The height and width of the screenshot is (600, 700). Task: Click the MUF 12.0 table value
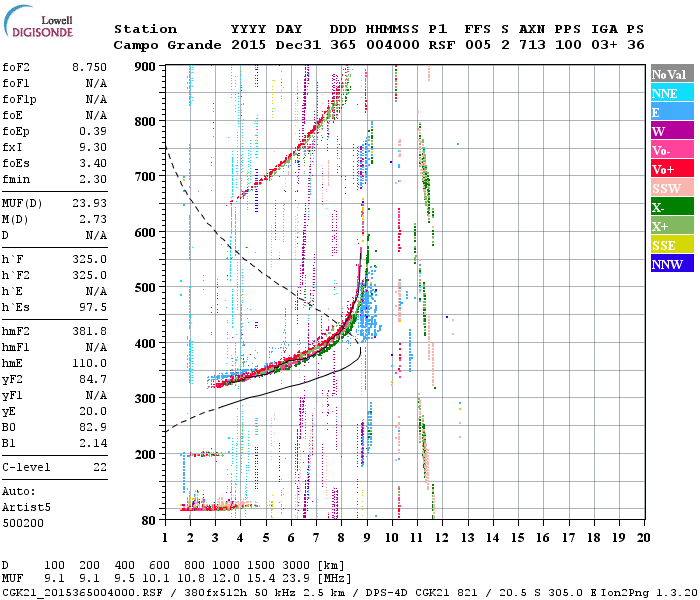coord(225,579)
